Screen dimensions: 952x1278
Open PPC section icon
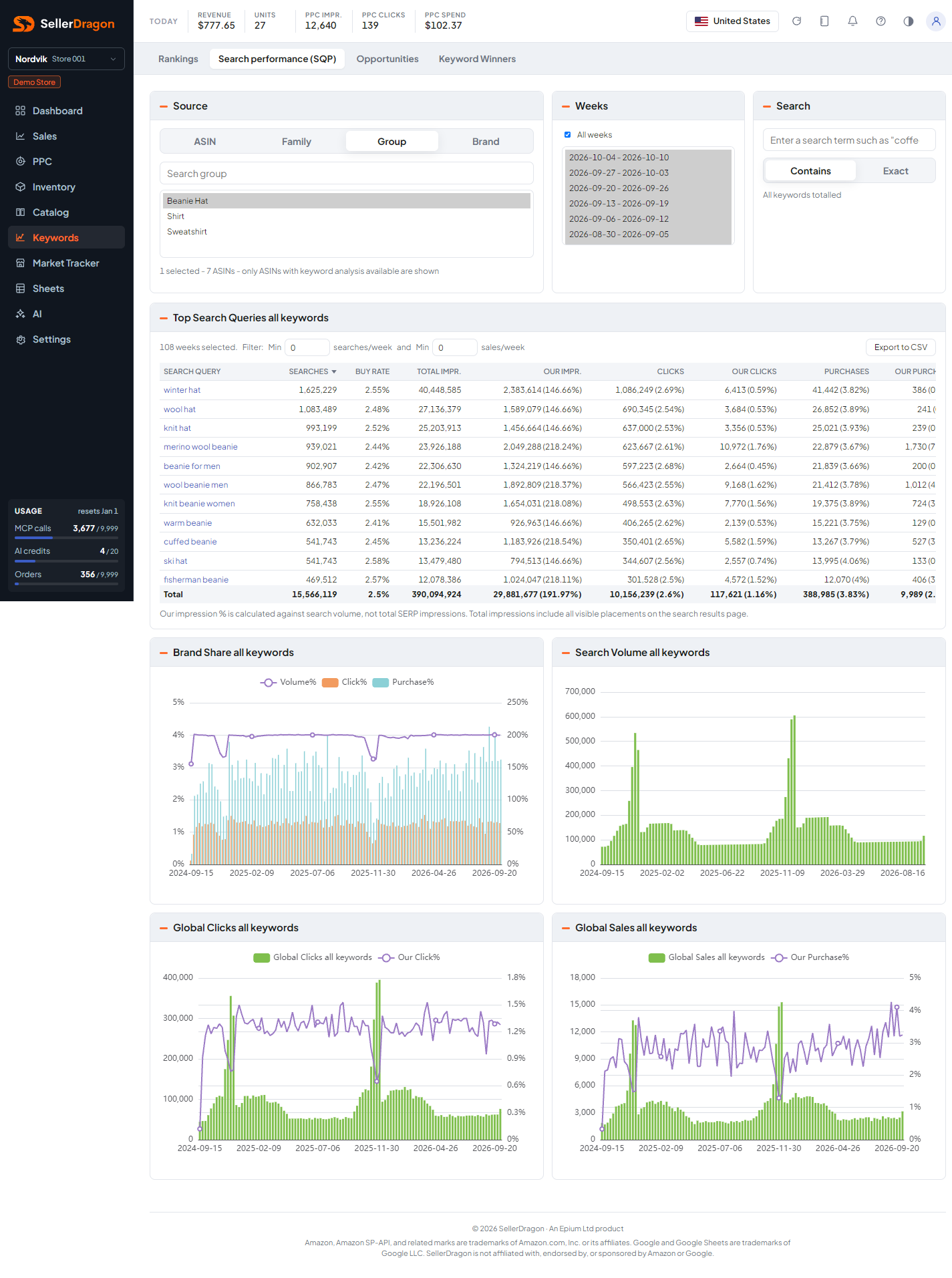click(21, 162)
